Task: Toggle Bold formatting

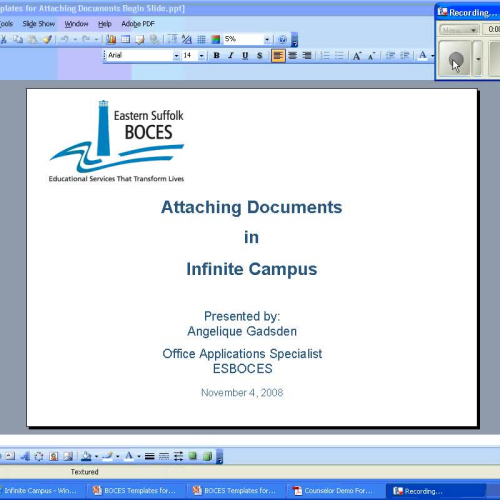Action: 216,55
